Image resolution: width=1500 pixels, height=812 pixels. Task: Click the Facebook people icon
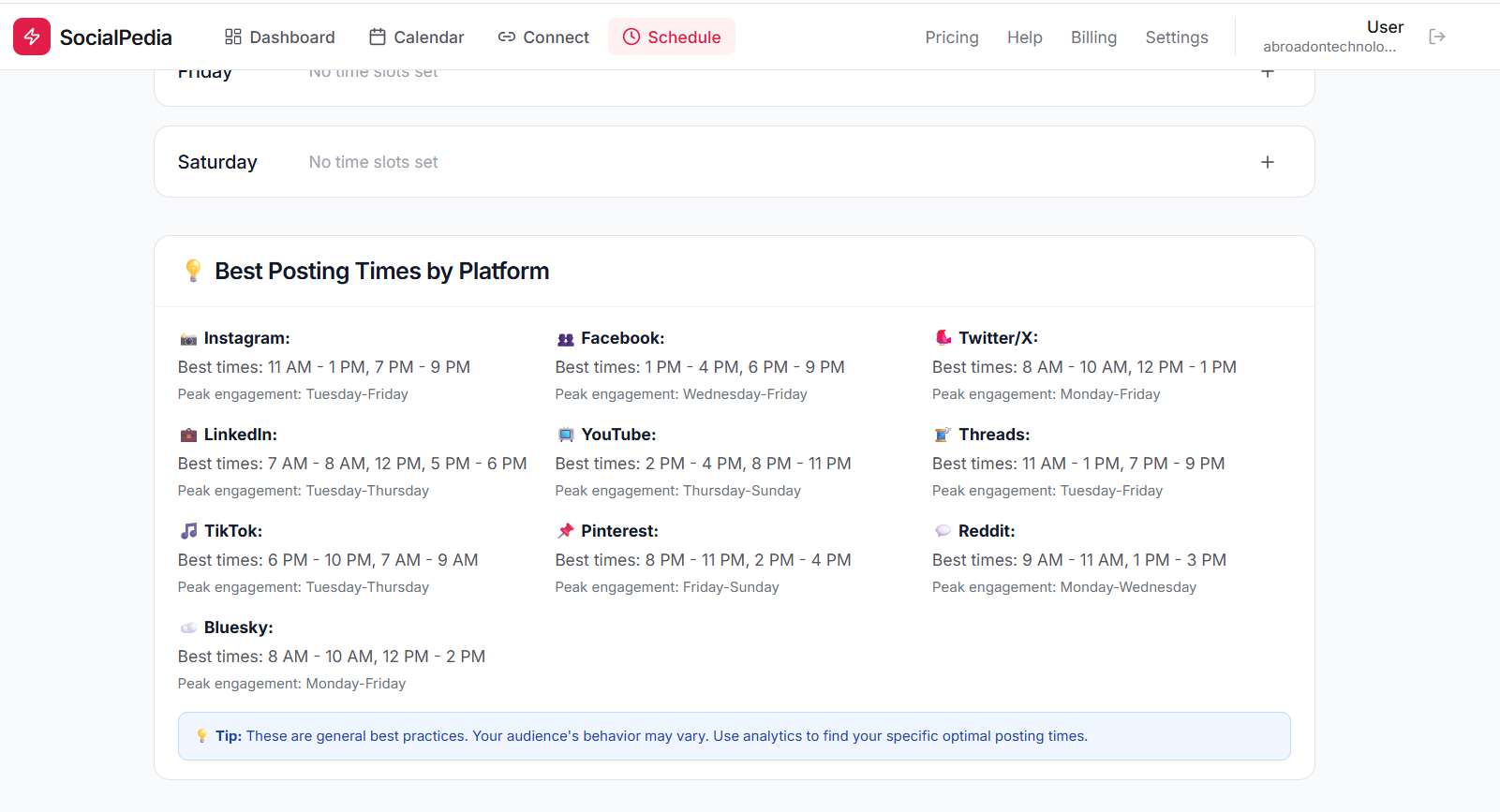click(565, 339)
